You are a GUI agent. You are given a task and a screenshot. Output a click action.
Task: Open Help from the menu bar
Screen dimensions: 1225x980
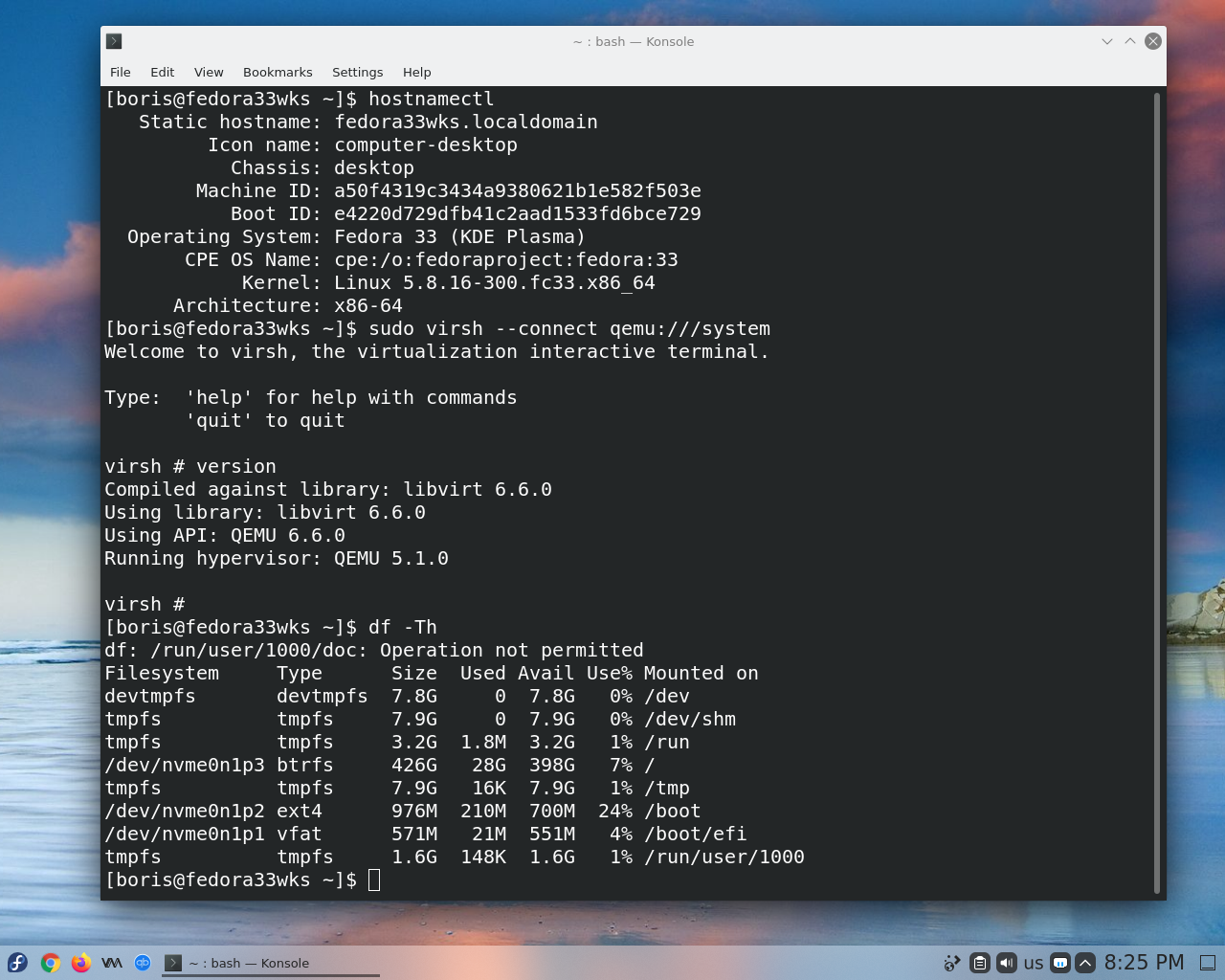click(416, 72)
